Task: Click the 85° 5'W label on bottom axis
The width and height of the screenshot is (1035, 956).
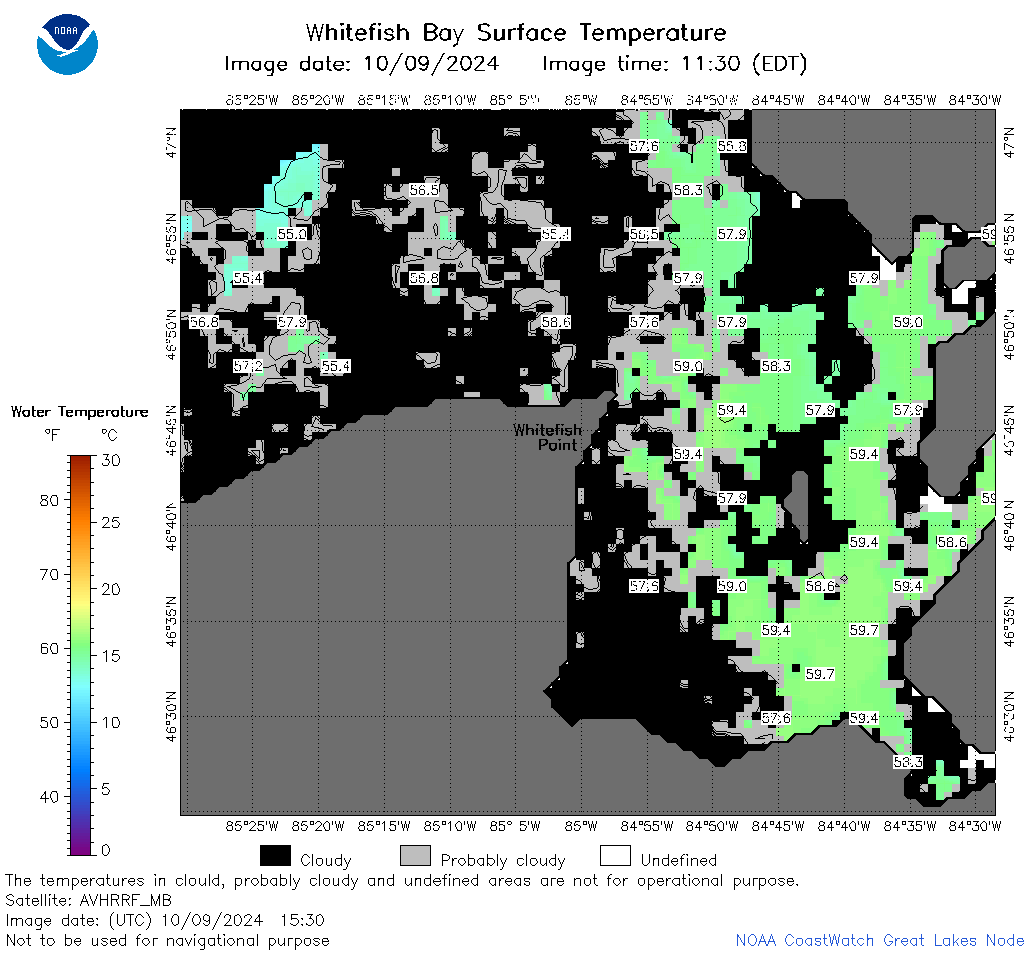Action: 515,826
